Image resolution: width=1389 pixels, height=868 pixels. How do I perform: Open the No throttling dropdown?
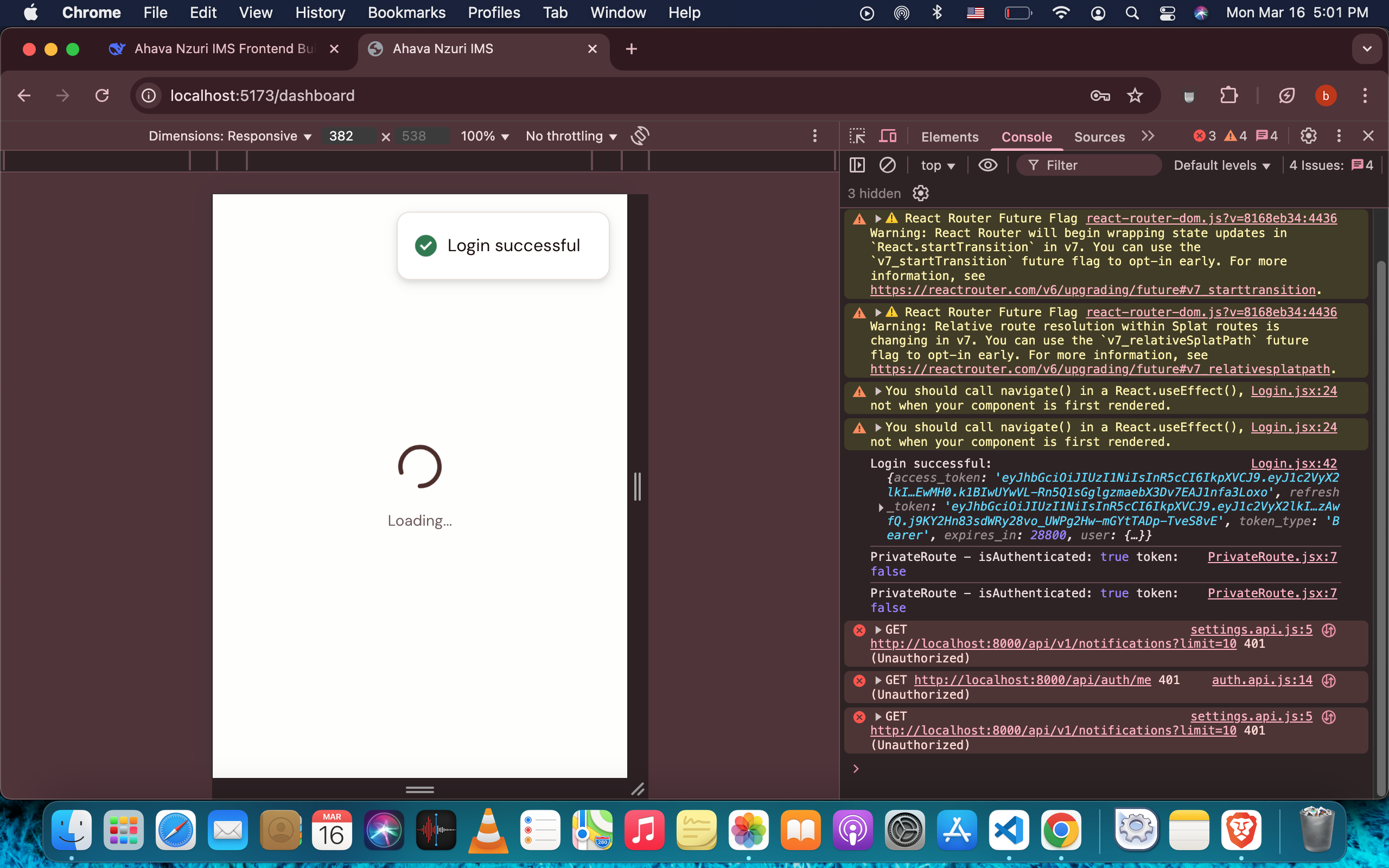click(x=571, y=136)
